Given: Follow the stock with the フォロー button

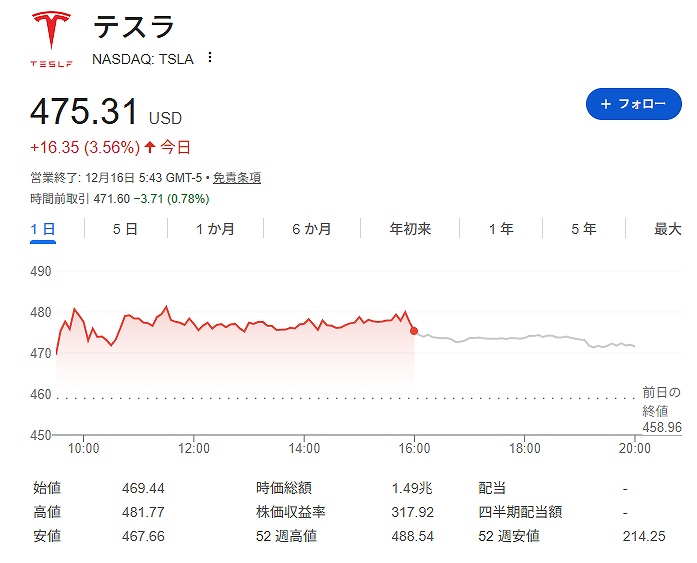Looking at the screenshot, I should click(633, 104).
